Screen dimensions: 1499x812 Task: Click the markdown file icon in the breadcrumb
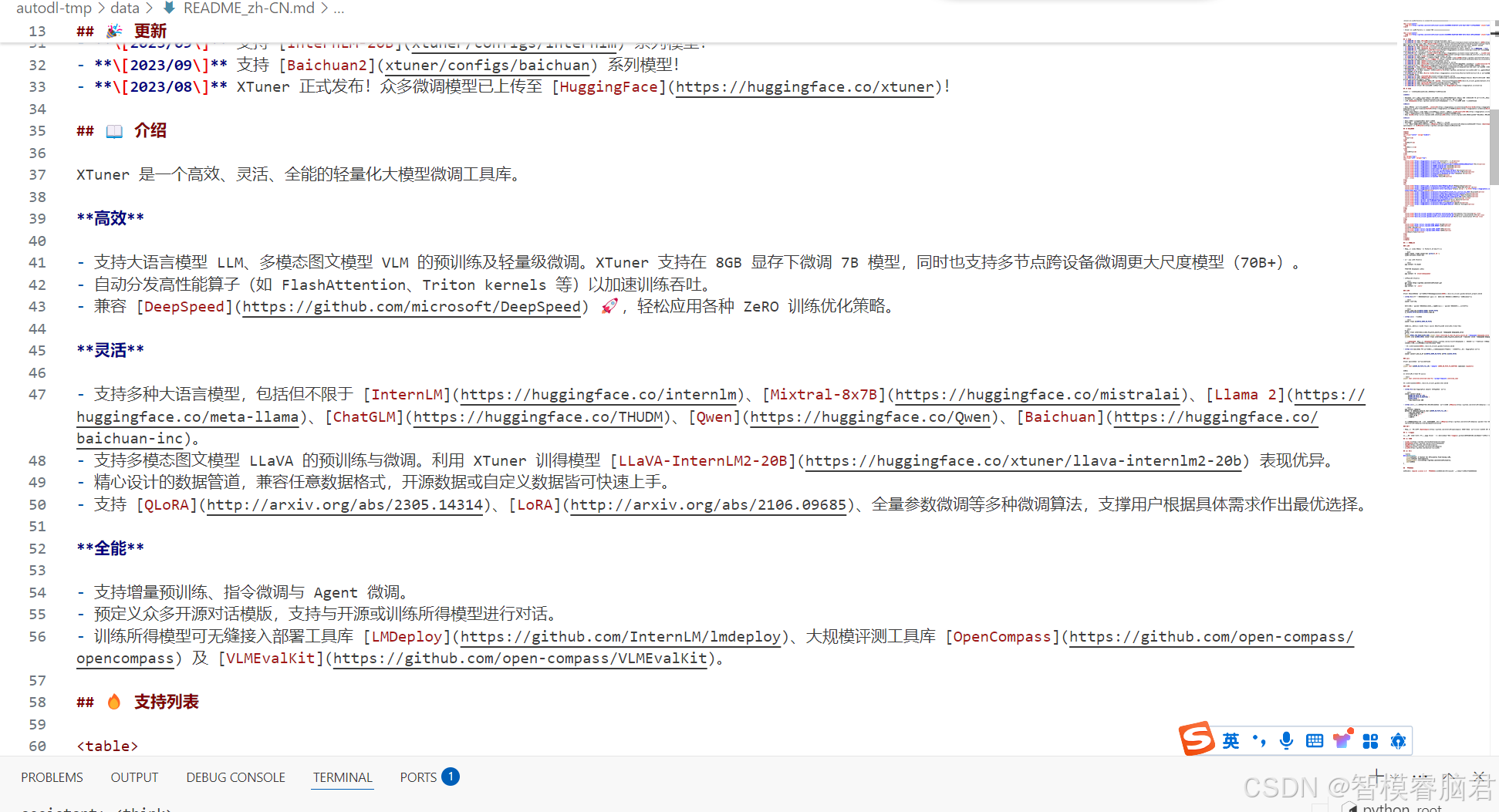tap(169, 8)
